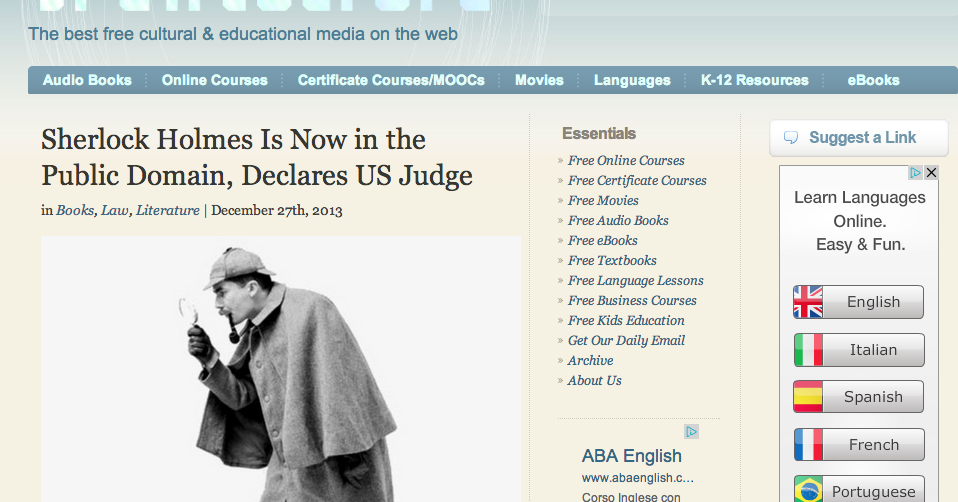The height and width of the screenshot is (502, 958).
Task: Open the Audio Books menu
Action: 87,80
